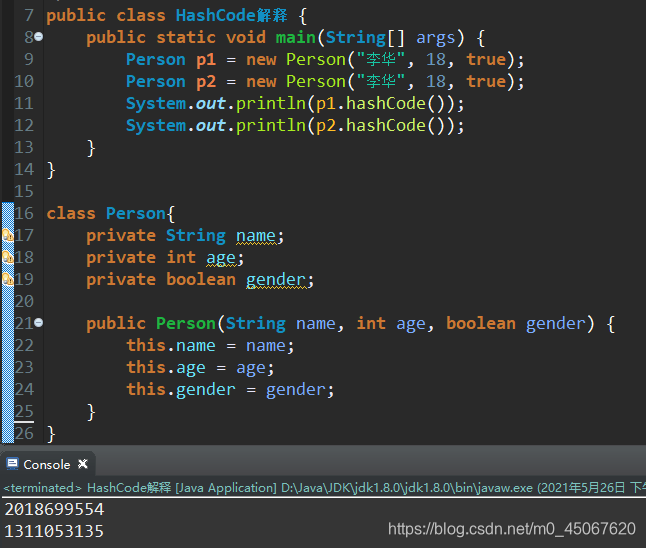Click the underlined field age on line 18
The height and width of the screenshot is (548, 646).
point(221,258)
